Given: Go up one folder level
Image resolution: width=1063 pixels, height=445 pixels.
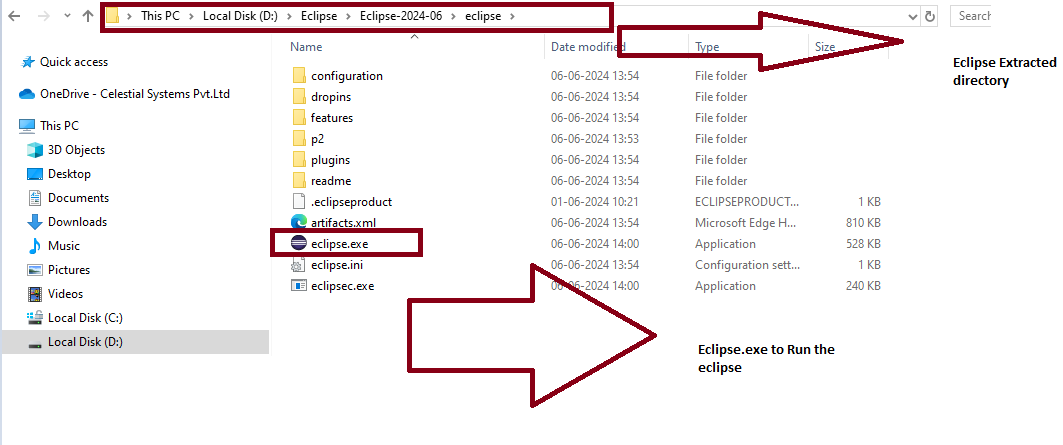Looking at the screenshot, I should pos(87,16).
